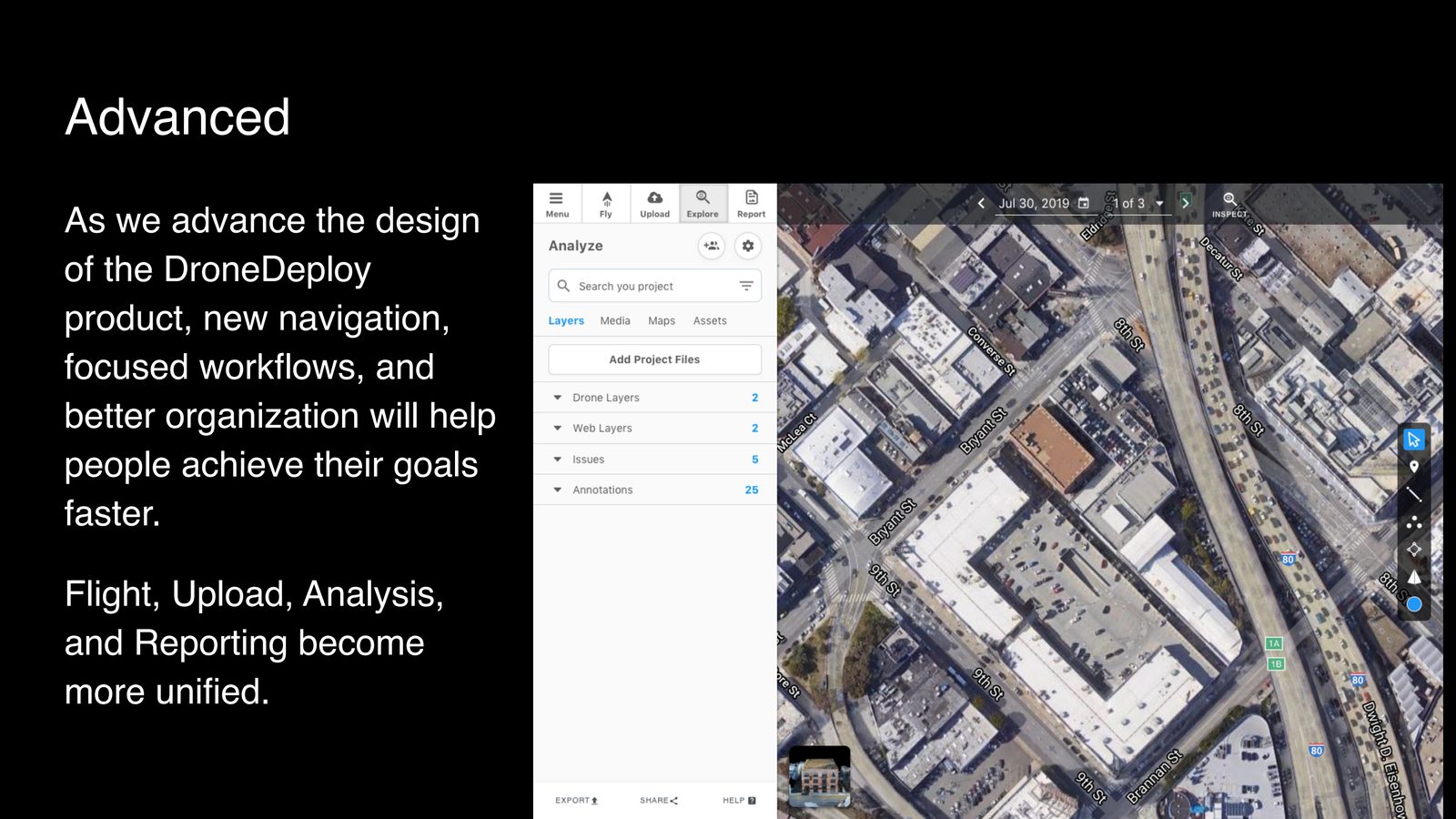Viewport: 1456px width, 819px height.
Task: Select the area polygon measurement tool
Action: pos(1414,550)
